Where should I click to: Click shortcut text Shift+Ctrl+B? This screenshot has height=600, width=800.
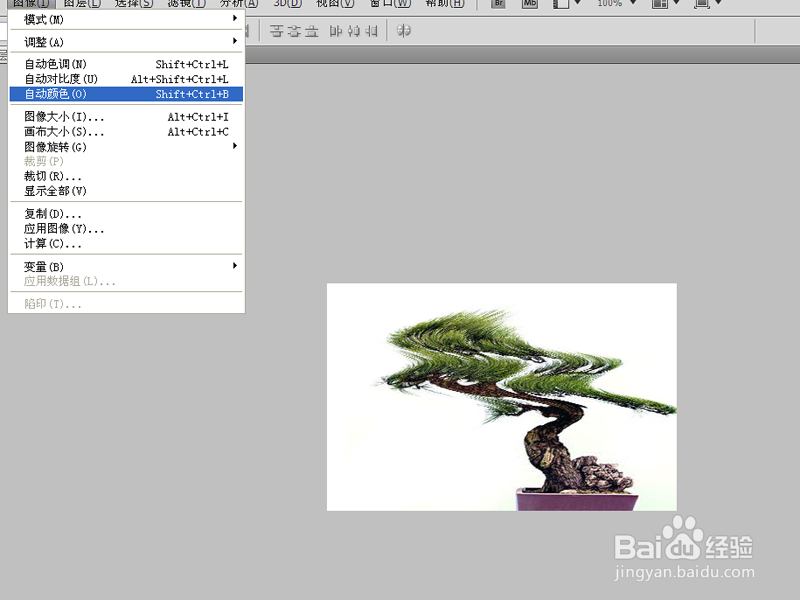192,94
